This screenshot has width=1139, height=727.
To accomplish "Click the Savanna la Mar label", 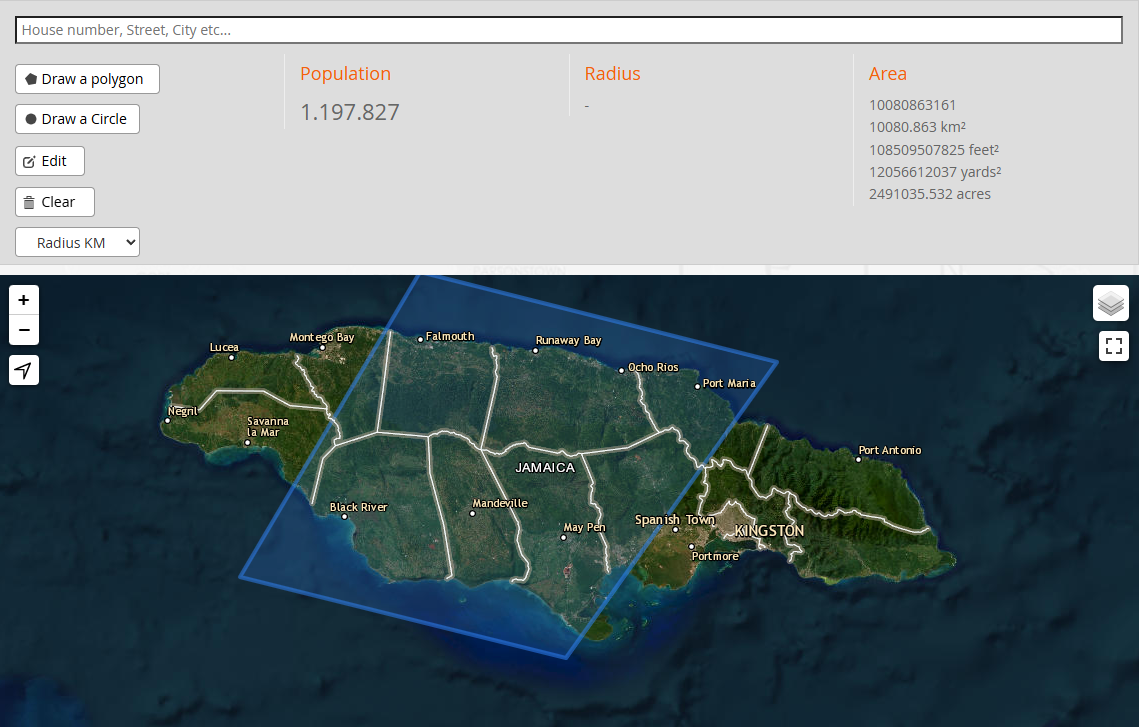I will coord(267,426).
